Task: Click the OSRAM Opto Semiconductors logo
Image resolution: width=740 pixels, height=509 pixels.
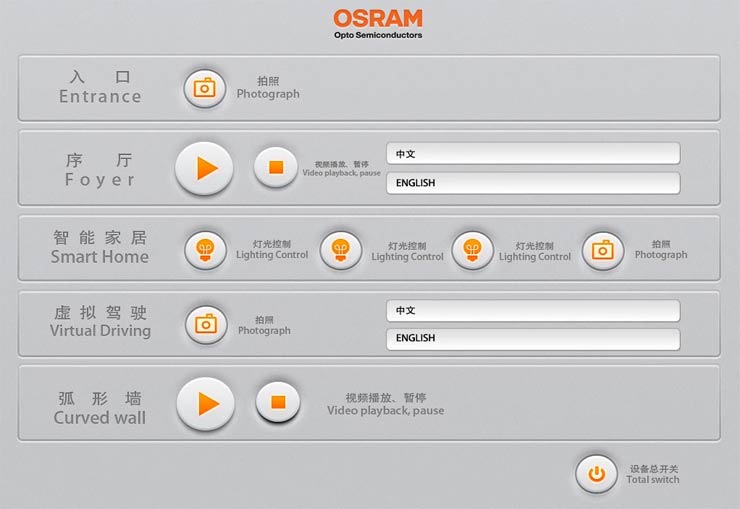Action: [x=378, y=24]
